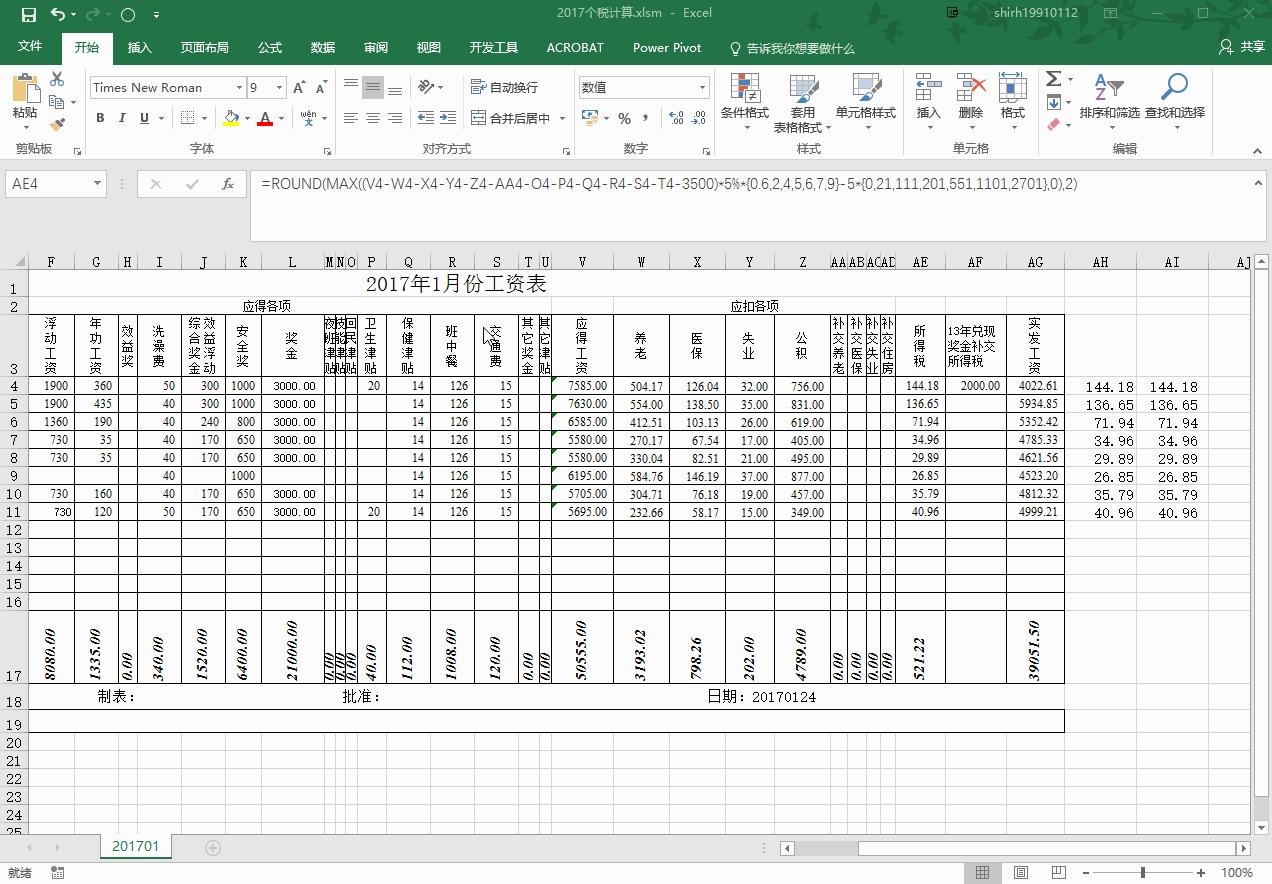Screen dimensions: 1272x884
Task: Switch to the 公式 ribbon tab
Action: [268, 47]
